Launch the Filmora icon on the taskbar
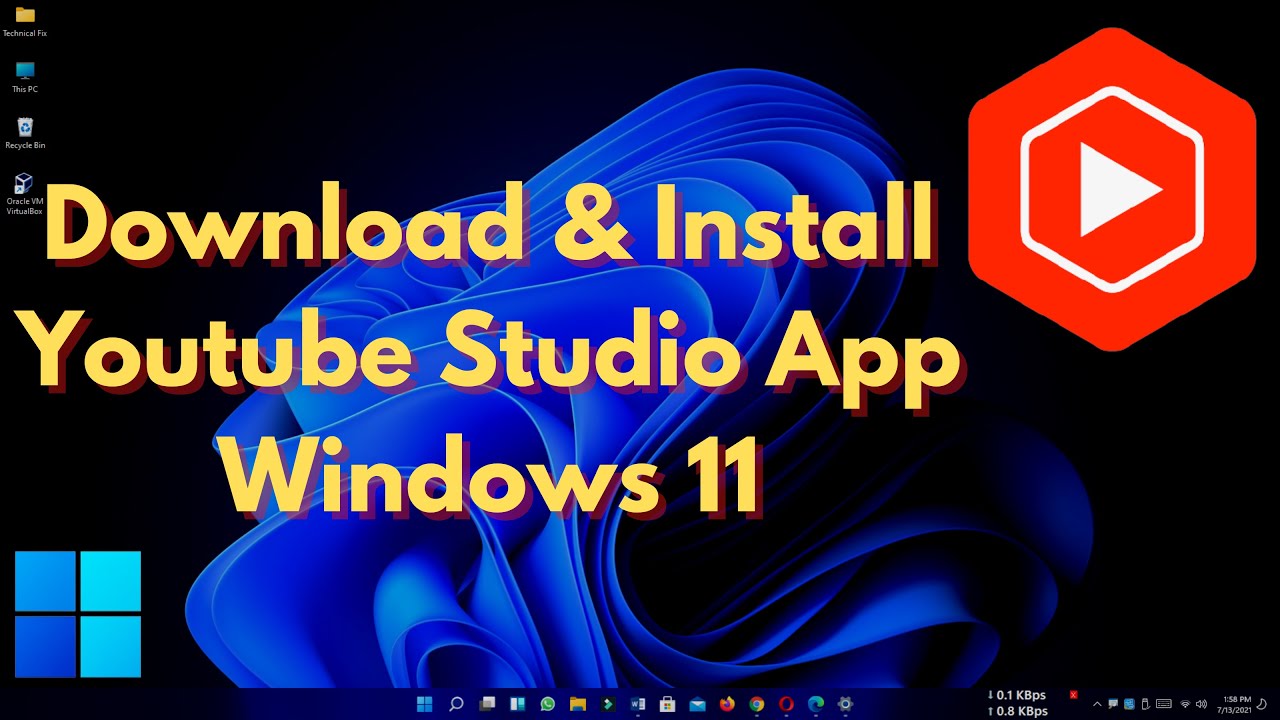This screenshot has width=1280, height=720. tap(607, 704)
